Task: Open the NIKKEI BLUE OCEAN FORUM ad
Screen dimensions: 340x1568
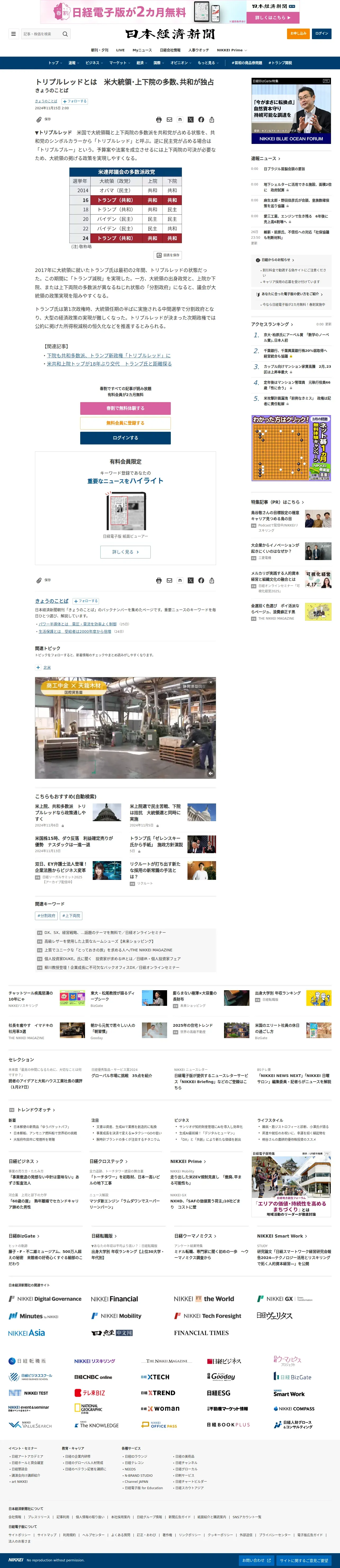Action: [291, 111]
